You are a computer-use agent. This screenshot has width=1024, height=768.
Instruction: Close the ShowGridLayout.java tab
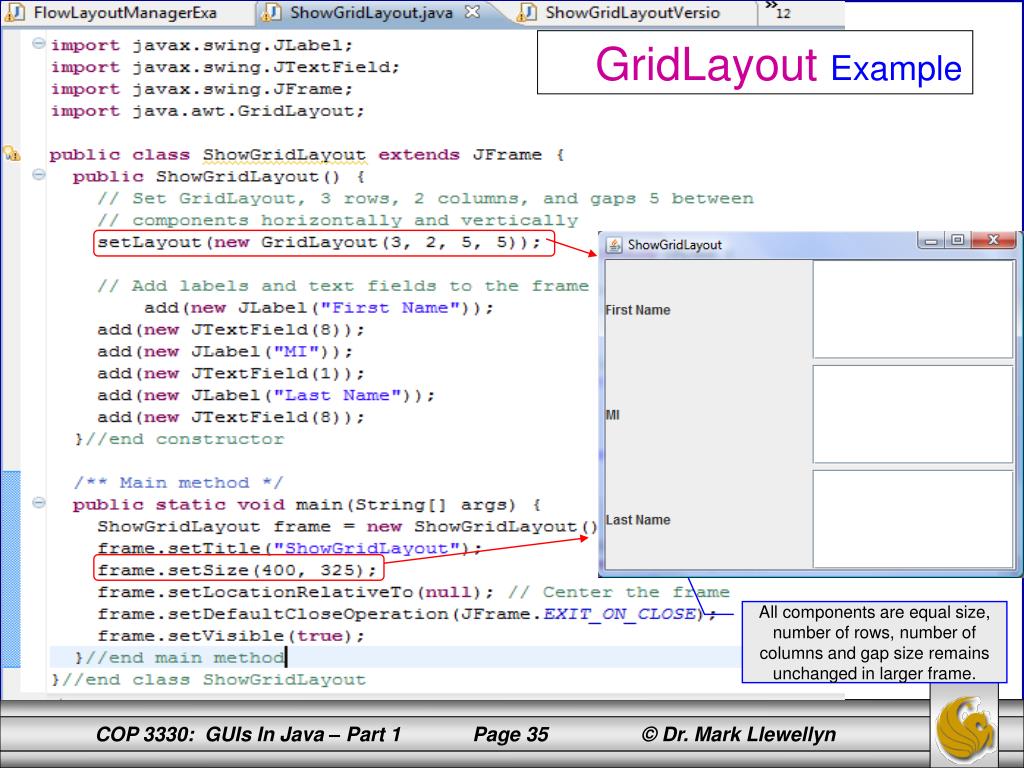472,12
